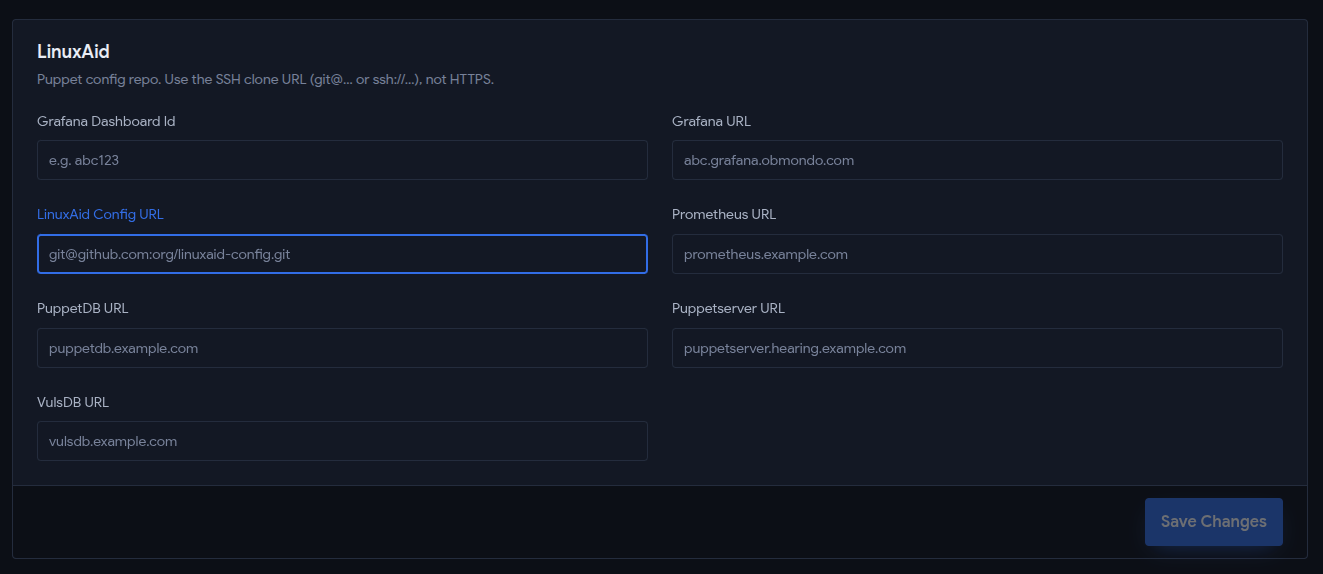
Task: Click the PuppetDB URL label
Action: (x=83, y=308)
